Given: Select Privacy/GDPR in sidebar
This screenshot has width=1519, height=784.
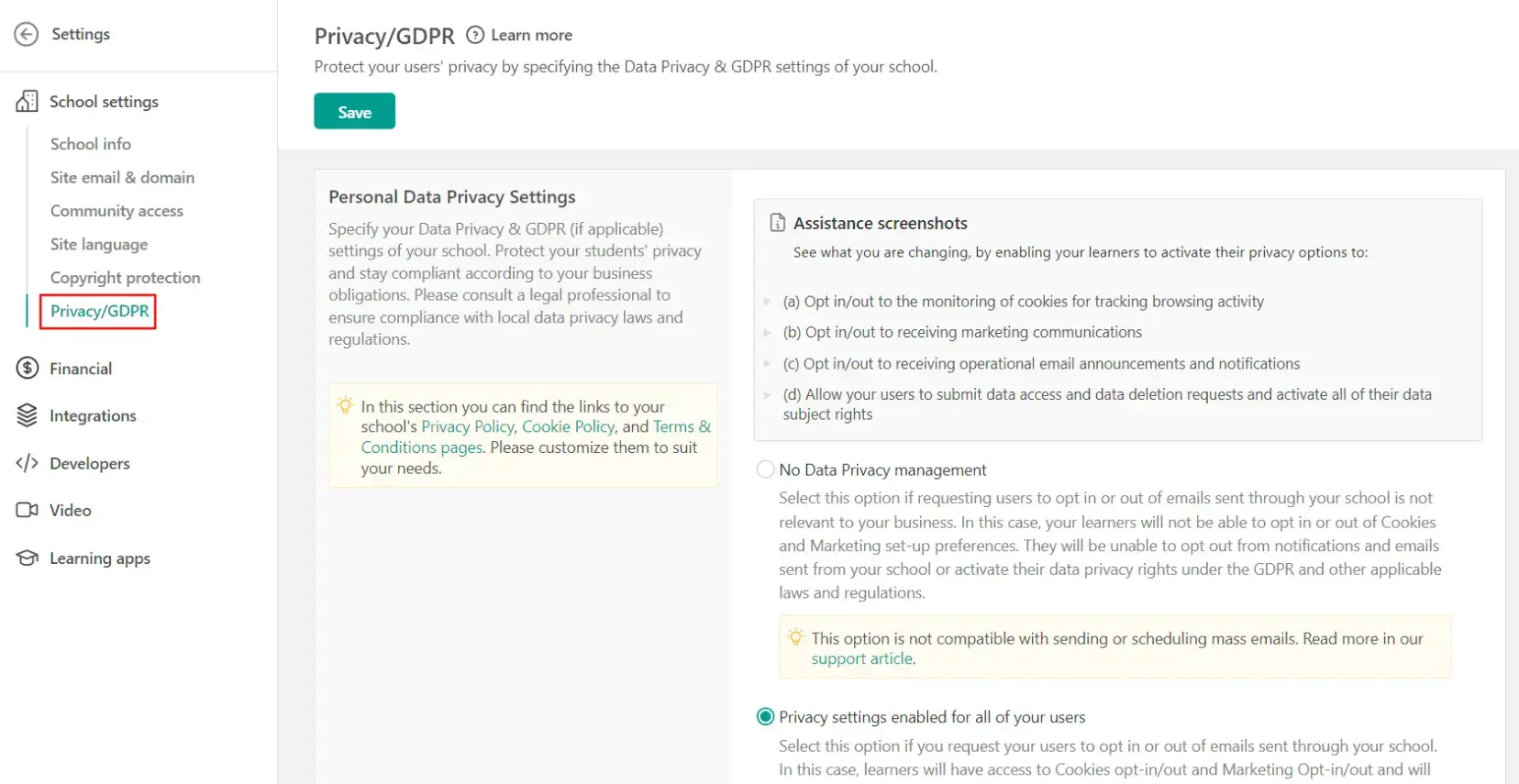Looking at the screenshot, I should click(99, 311).
